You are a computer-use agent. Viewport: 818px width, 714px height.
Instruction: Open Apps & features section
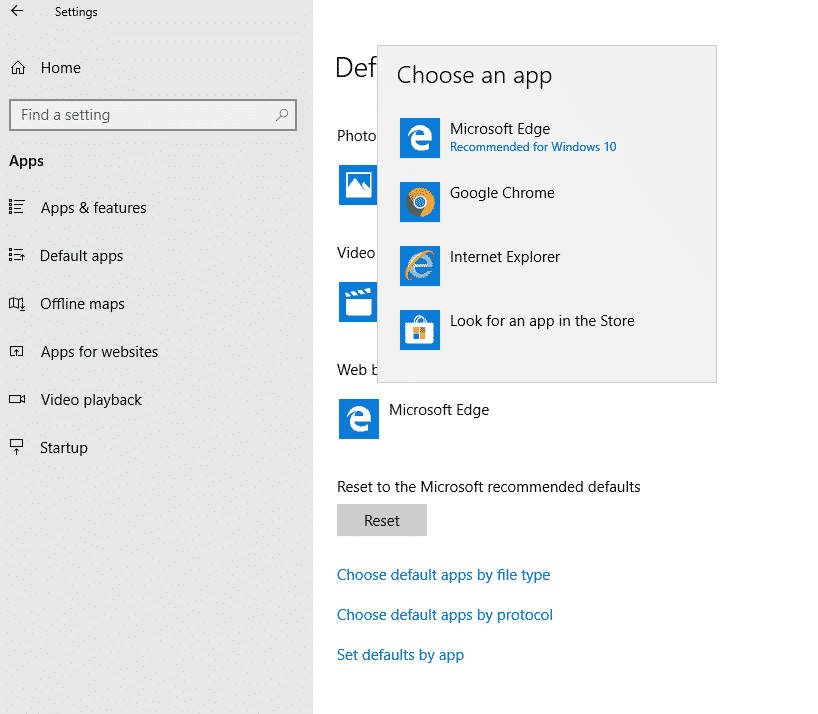coord(93,208)
